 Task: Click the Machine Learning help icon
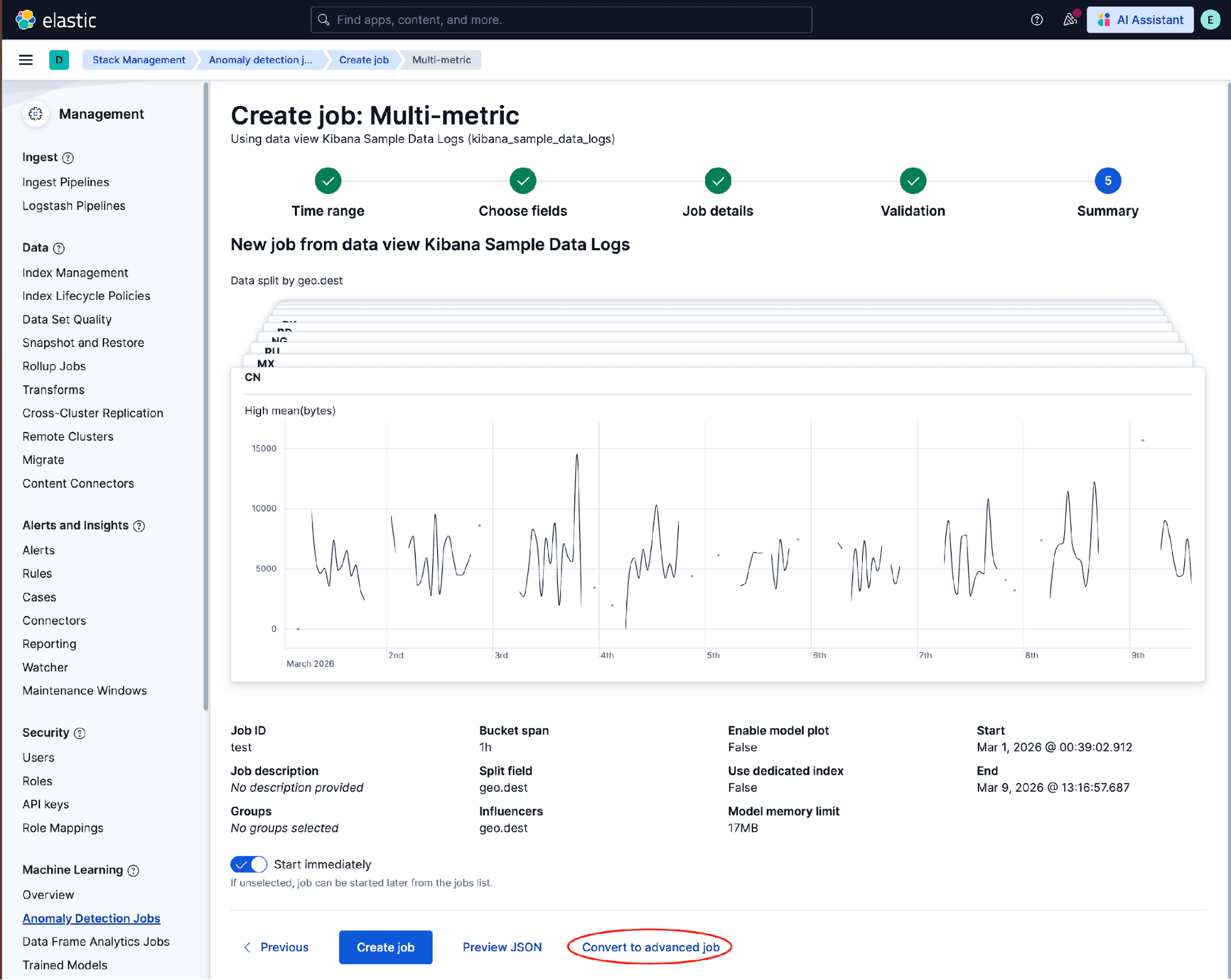click(134, 870)
